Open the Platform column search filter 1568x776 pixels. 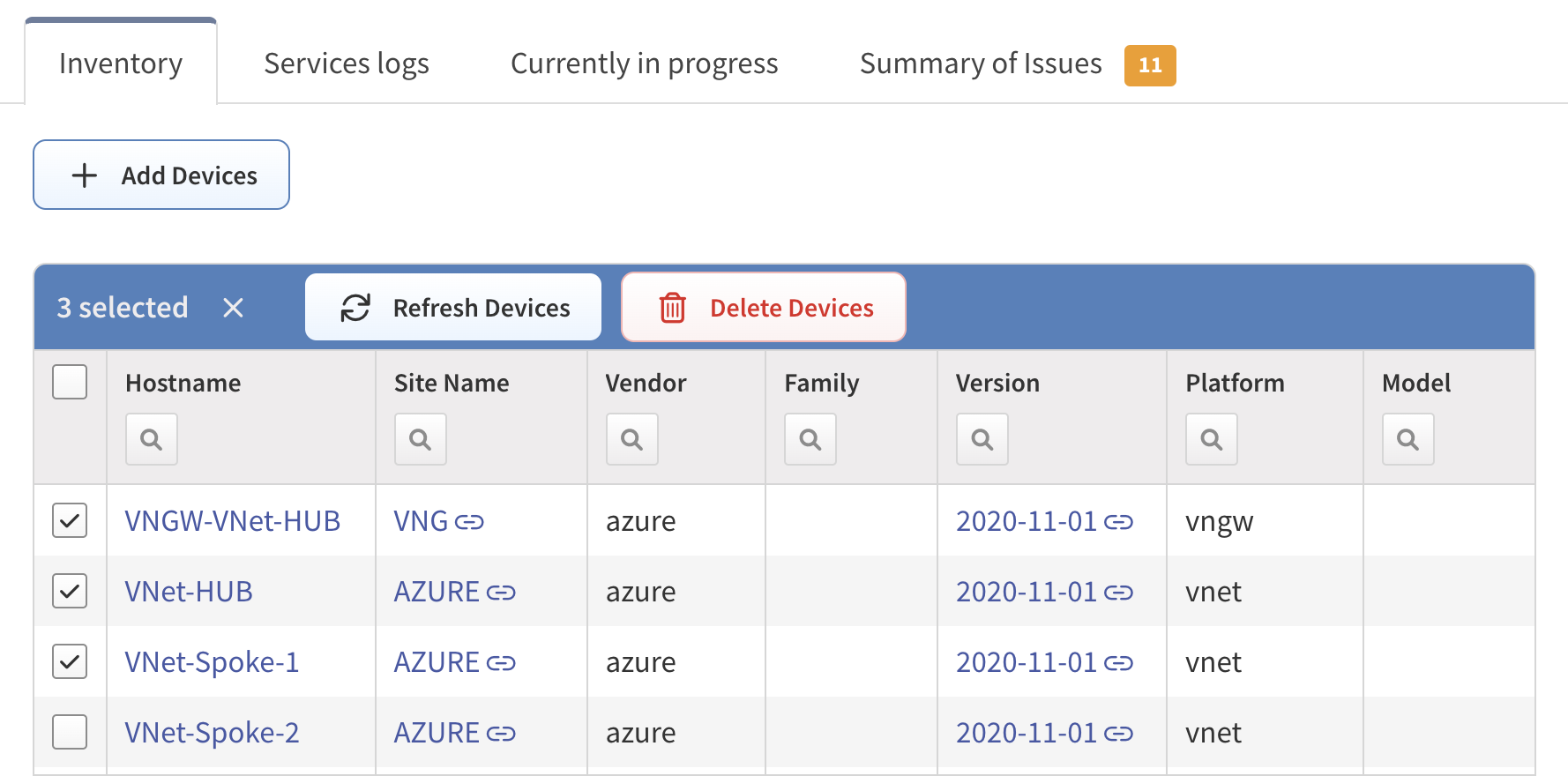tap(1212, 439)
